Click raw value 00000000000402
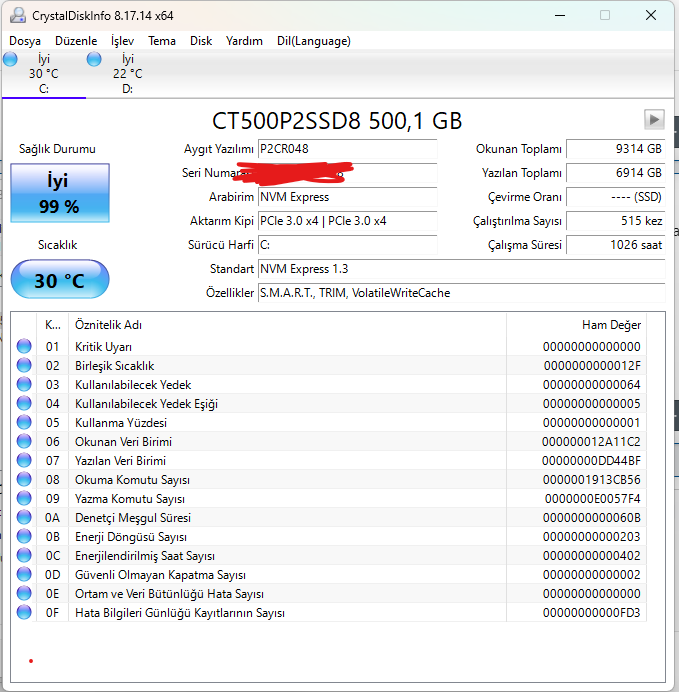 pyautogui.click(x=592, y=556)
